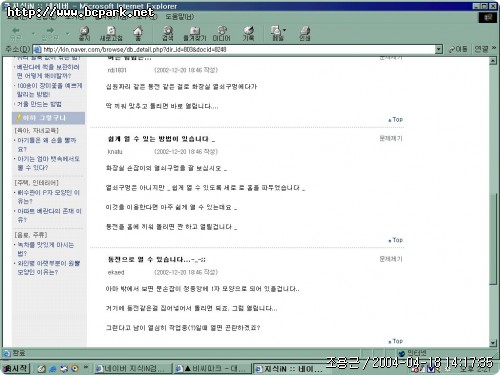Click the username knatu

tap(115, 152)
